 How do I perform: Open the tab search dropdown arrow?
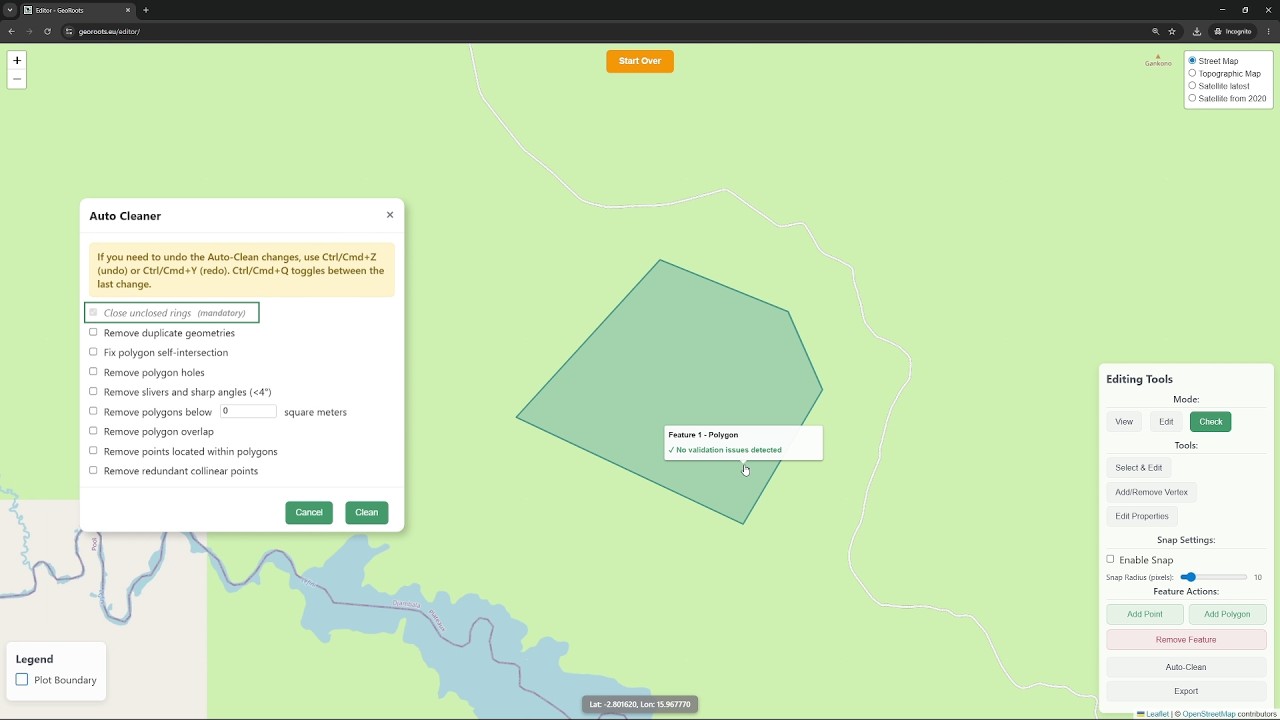(10, 10)
